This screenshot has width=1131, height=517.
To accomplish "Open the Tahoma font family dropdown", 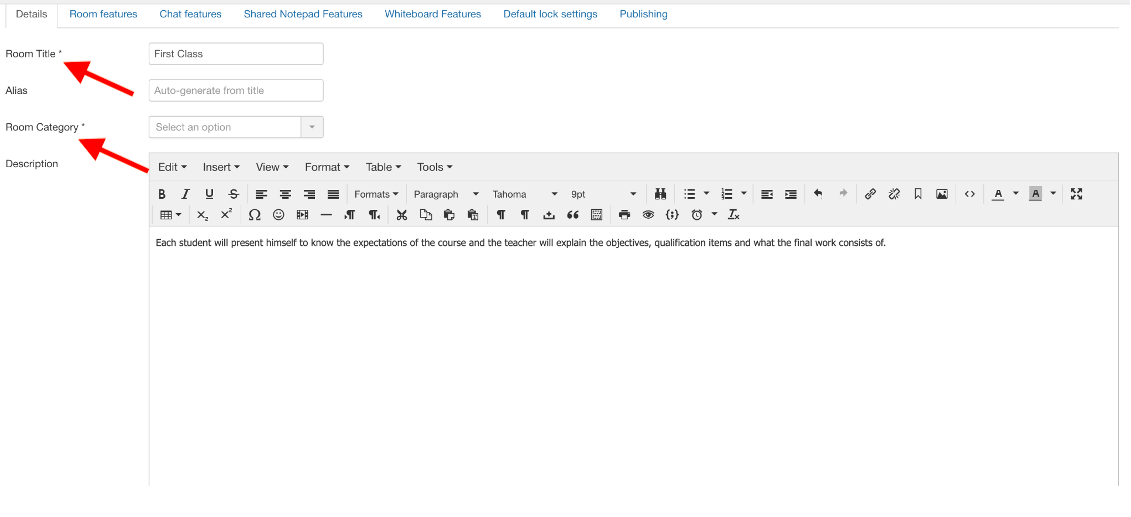I will point(524,194).
